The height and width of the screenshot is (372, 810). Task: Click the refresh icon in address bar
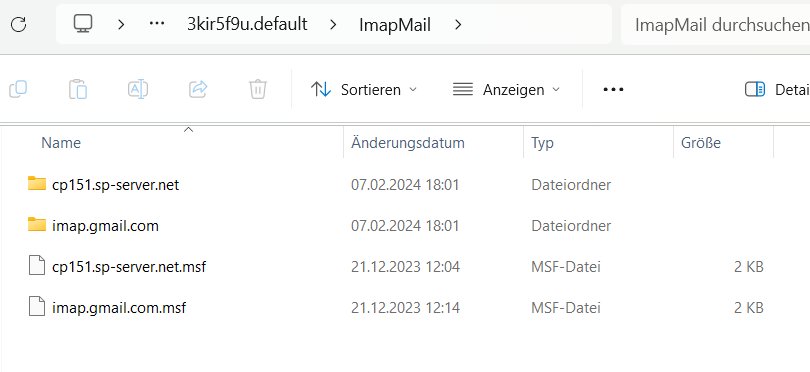[x=19, y=24]
